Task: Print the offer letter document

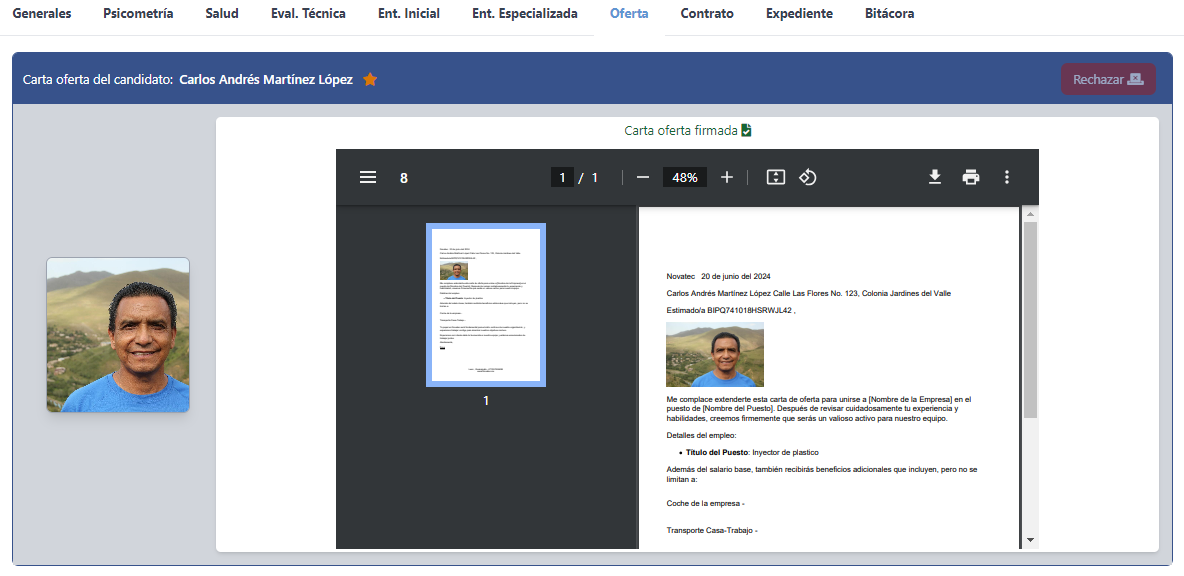Action: click(x=971, y=177)
